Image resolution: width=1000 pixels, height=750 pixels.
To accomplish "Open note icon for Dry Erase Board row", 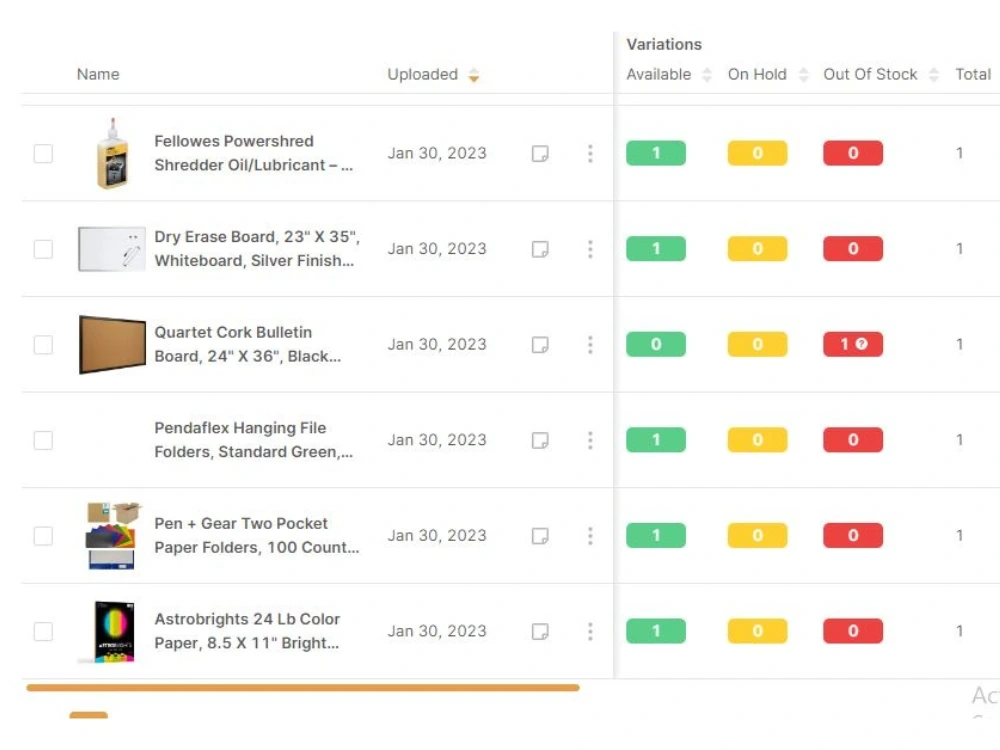I will tap(540, 249).
